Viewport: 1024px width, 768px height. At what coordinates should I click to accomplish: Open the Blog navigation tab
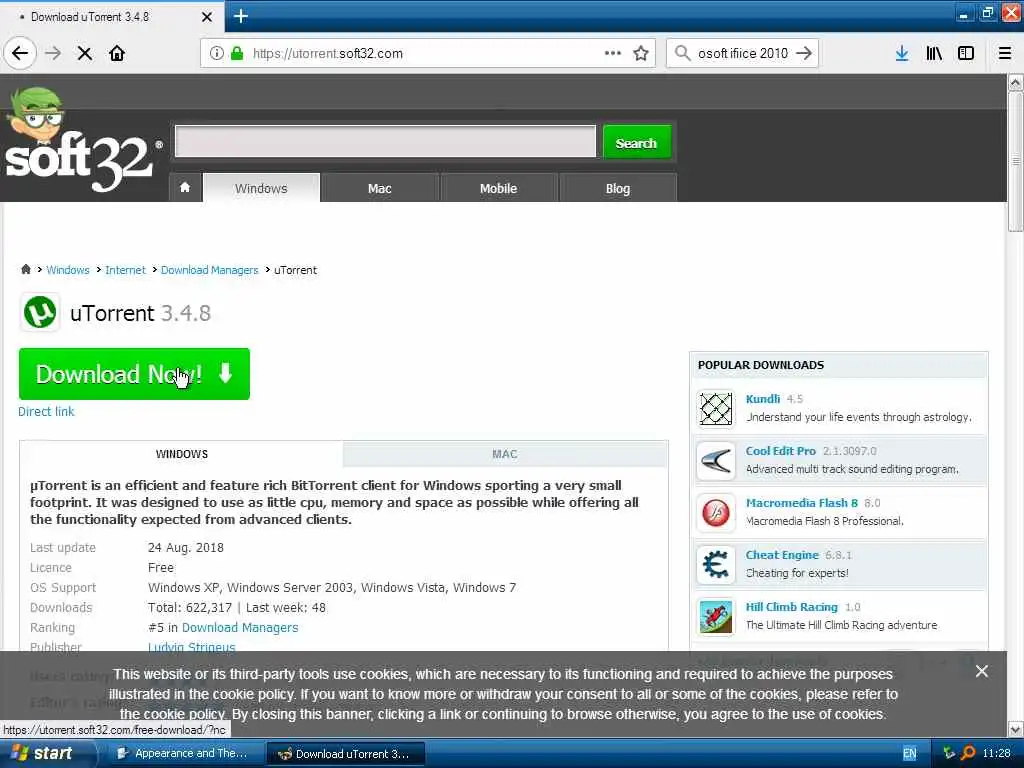click(618, 188)
